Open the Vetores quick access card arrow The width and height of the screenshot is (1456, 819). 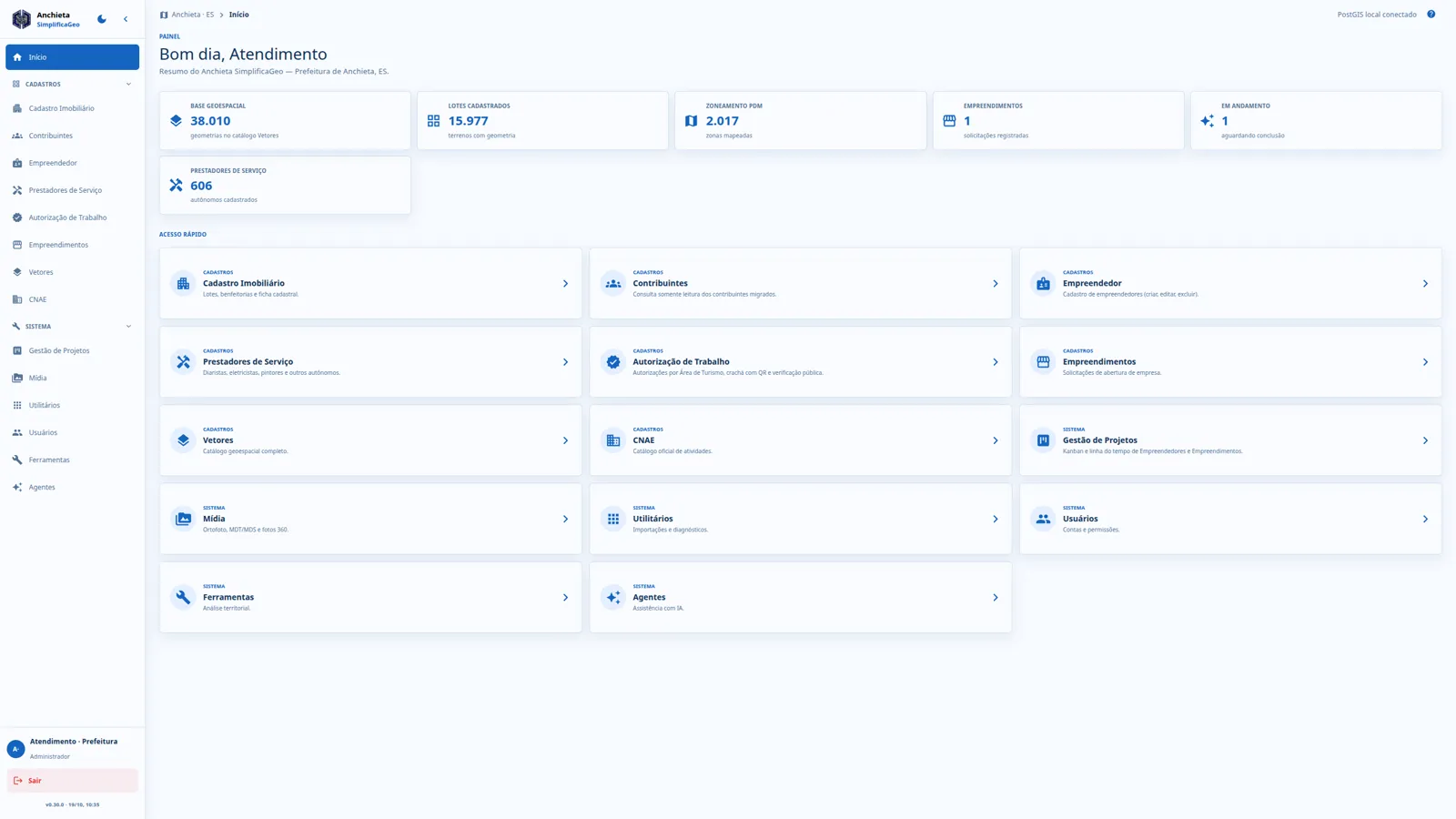pyautogui.click(x=565, y=440)
